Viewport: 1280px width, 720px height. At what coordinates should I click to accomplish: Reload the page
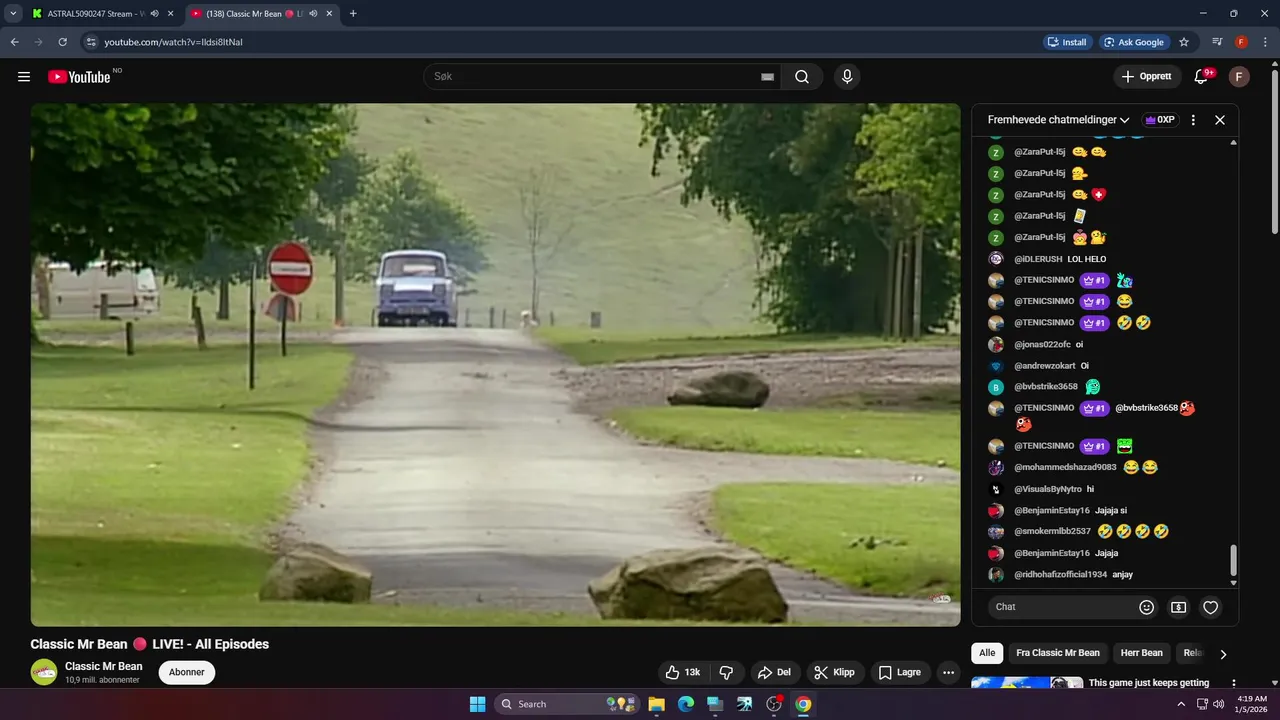(62, 42)
